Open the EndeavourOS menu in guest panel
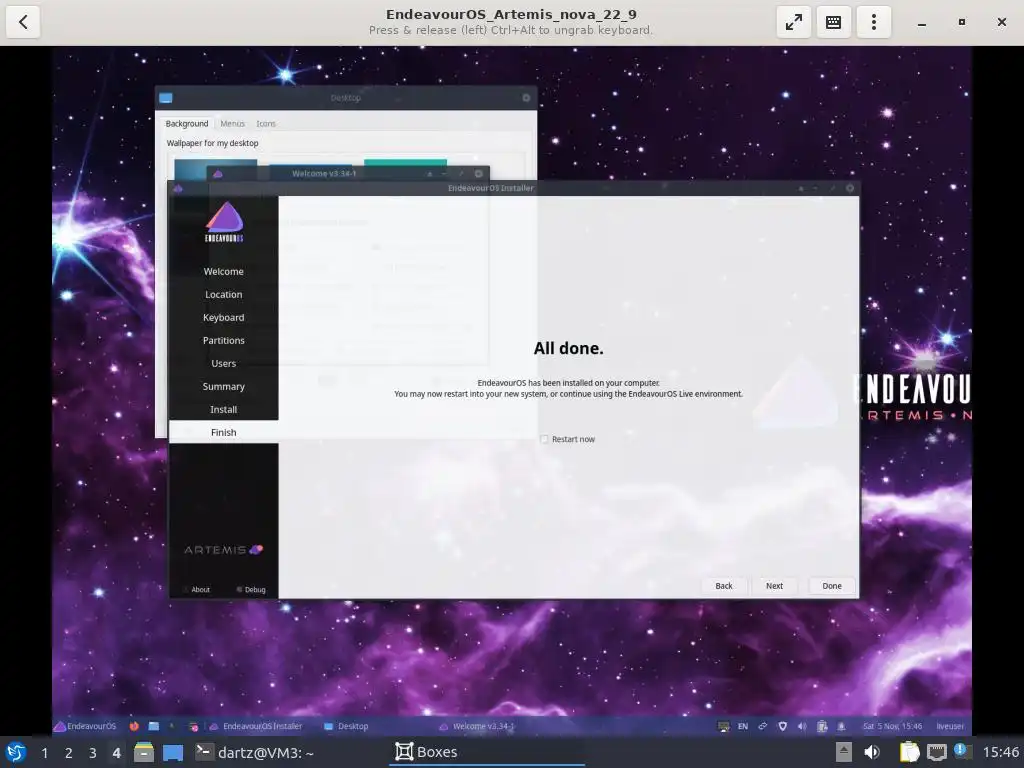1024x768 pixels. coord(86,726)
